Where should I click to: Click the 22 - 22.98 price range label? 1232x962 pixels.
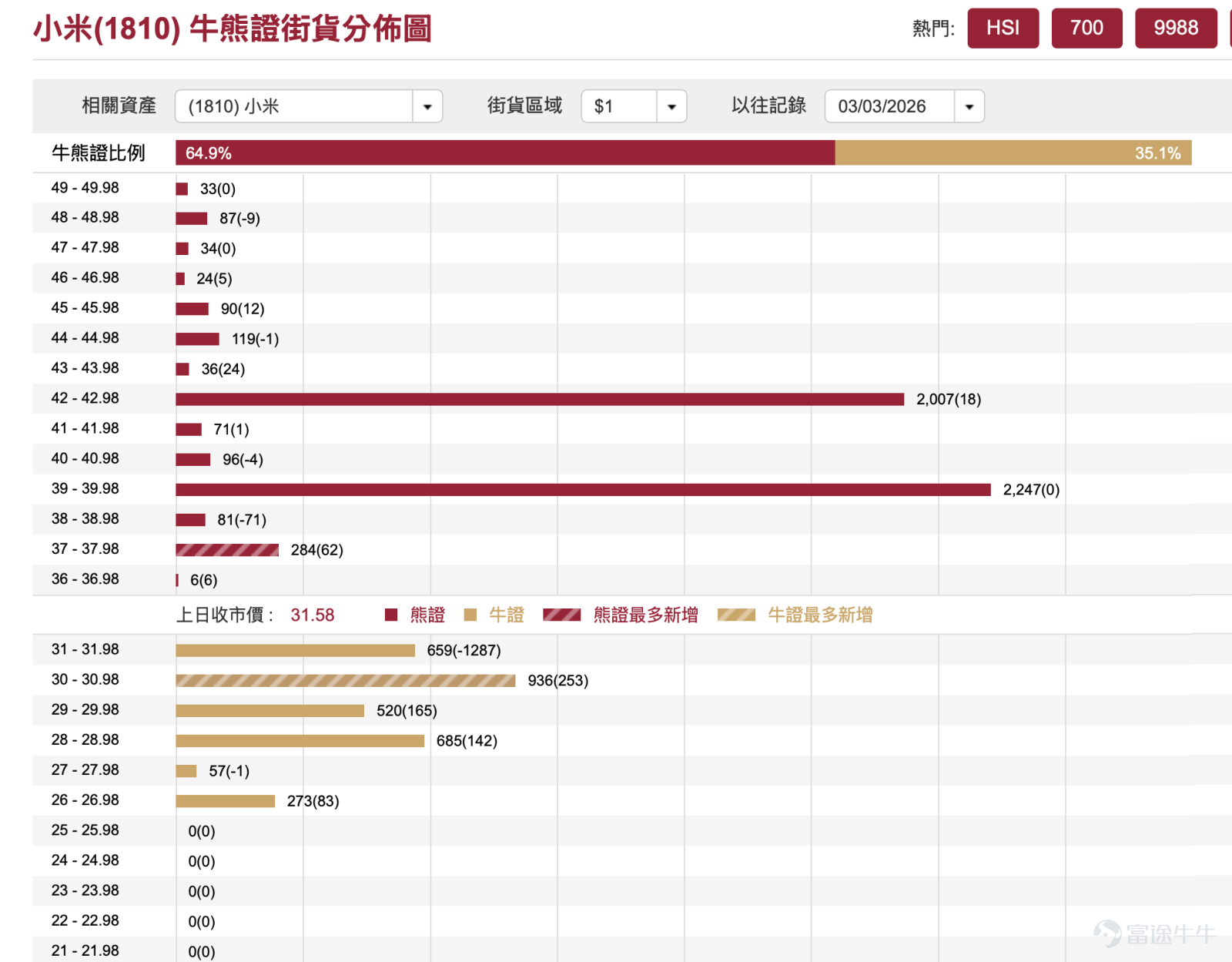pyautogui.click(x=85, y=920)
